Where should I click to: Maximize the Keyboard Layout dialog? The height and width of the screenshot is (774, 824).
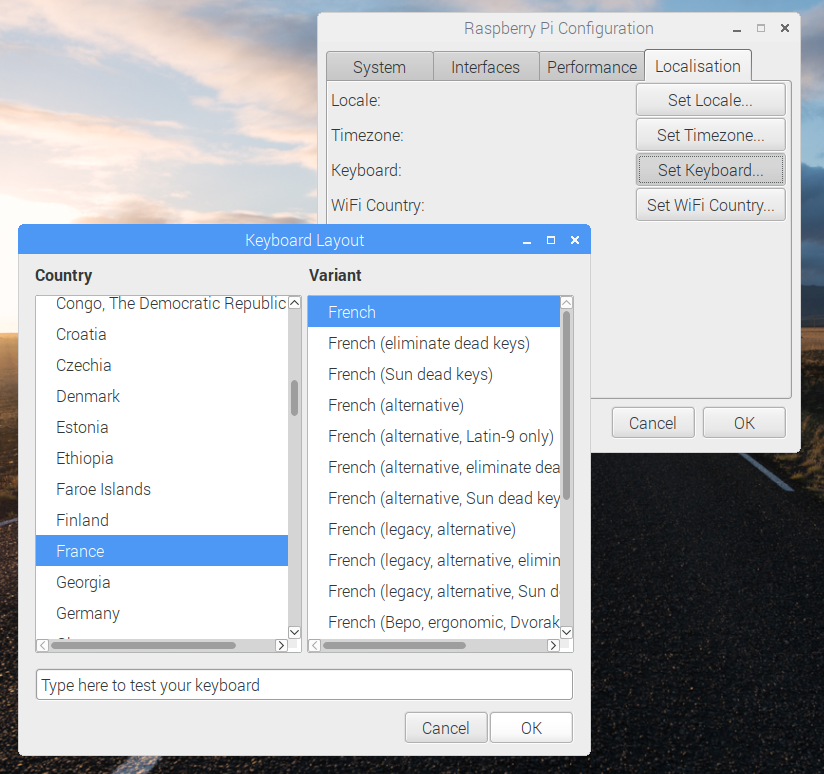(x=550, y=241)
